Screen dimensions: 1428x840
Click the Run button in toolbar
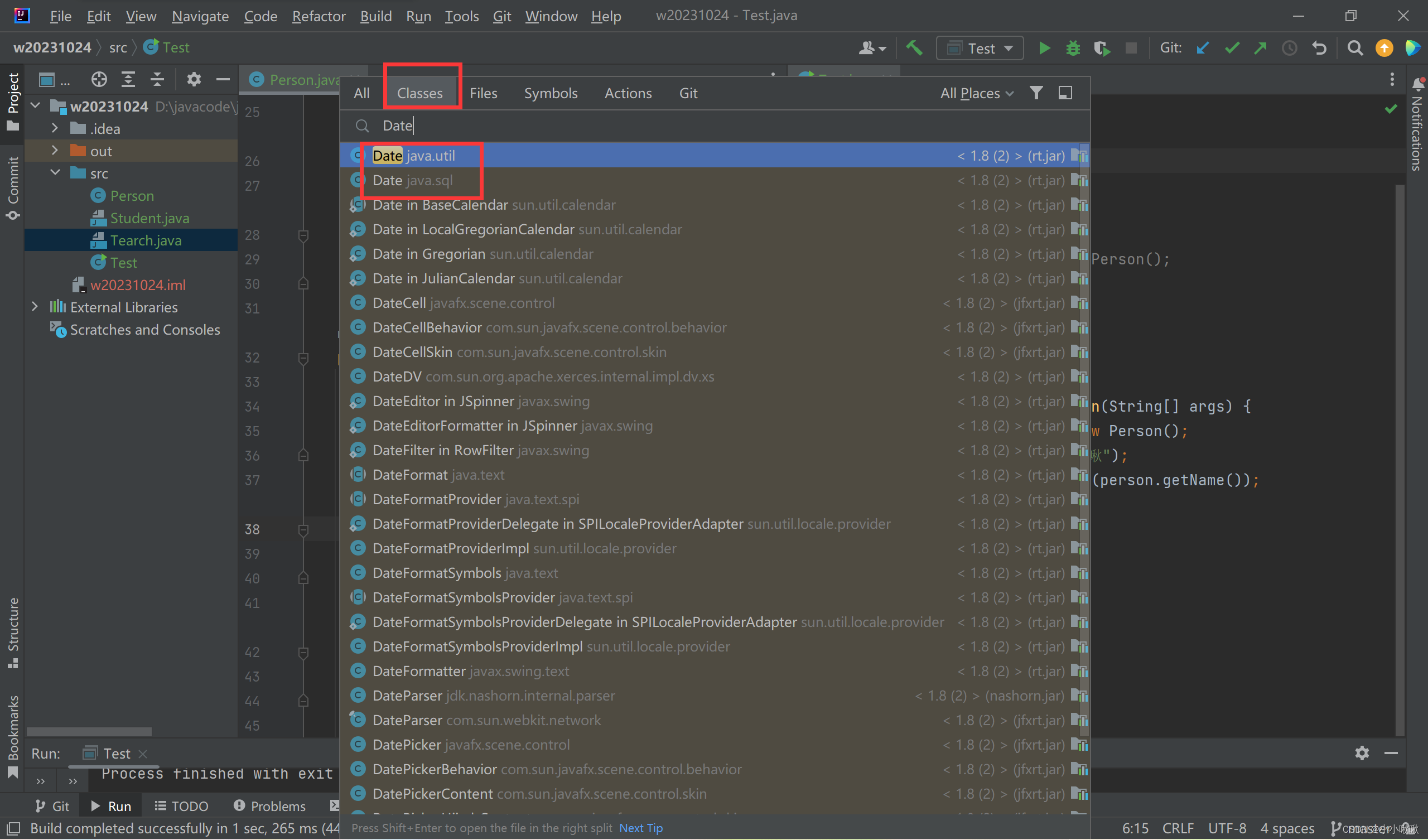pos(1043,48)
